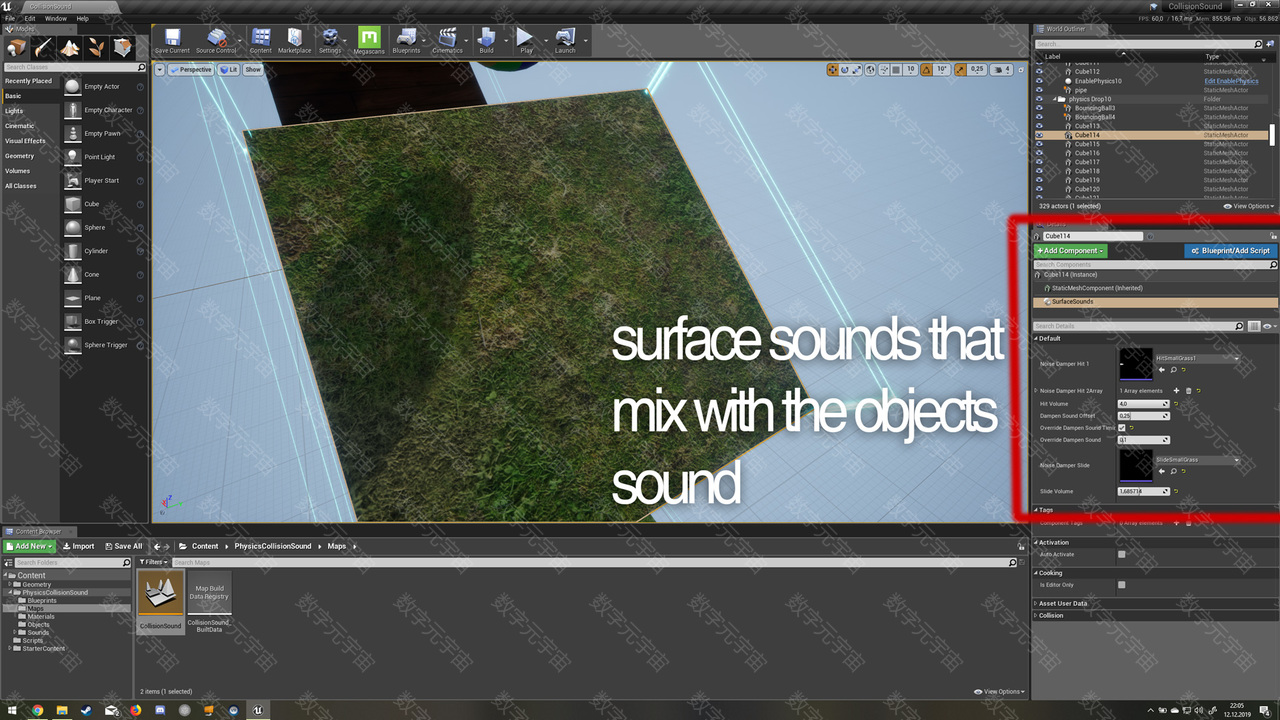
Task: Select the Geometry Editing mode icon
Action: (122, 48)
